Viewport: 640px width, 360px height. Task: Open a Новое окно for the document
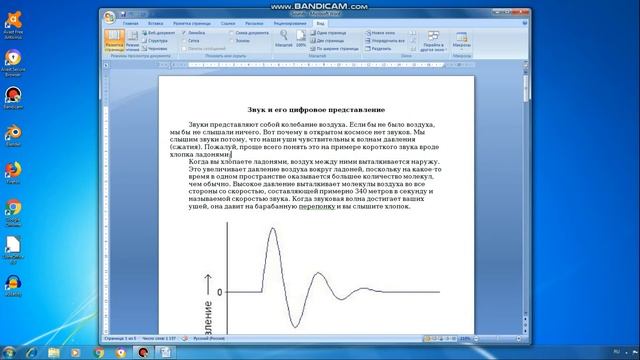380,33
